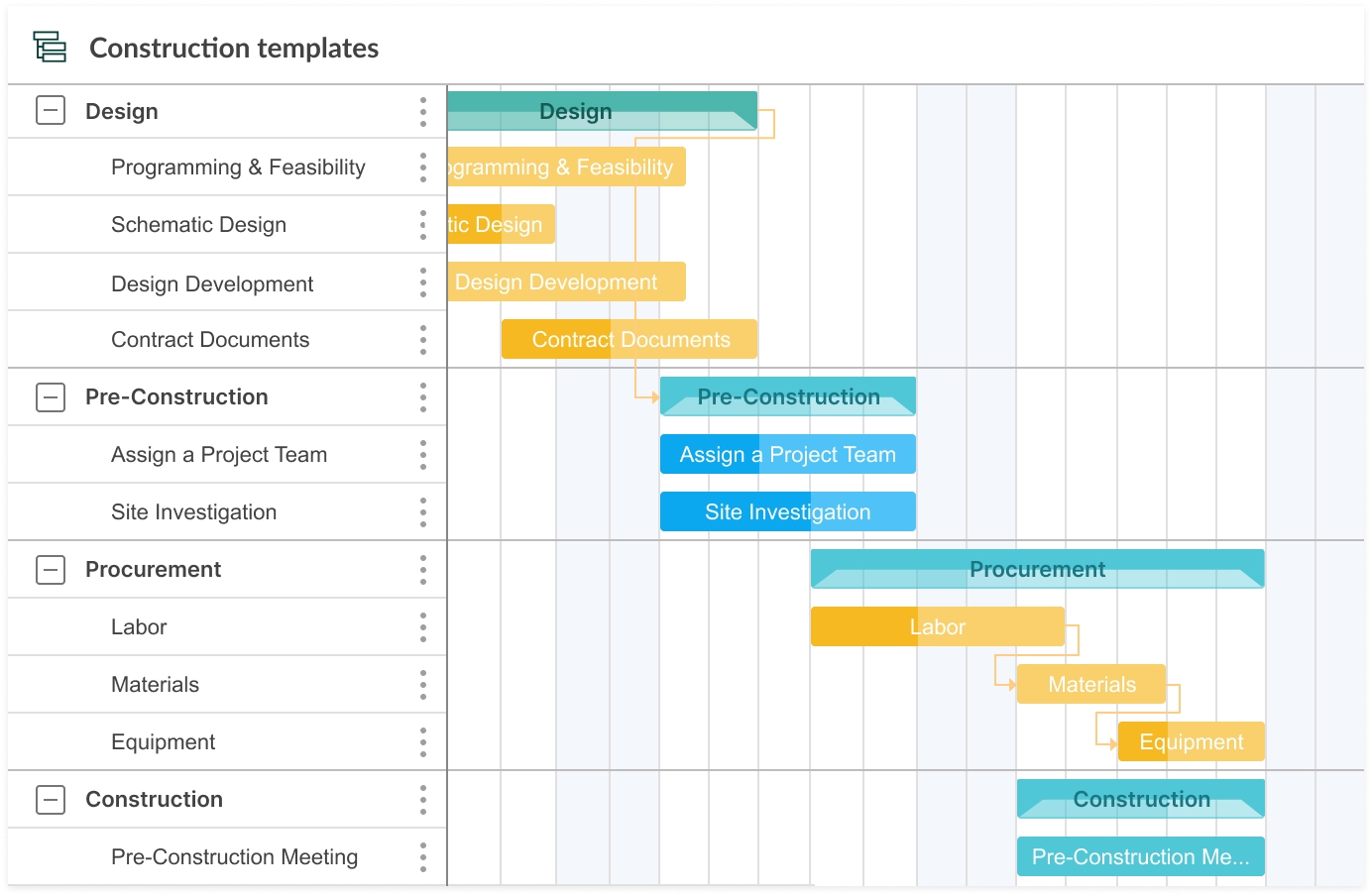Viewport: 1372px width, 896px height.
Task: Select the Site Investigation task label
Action: tap(193, 511)
